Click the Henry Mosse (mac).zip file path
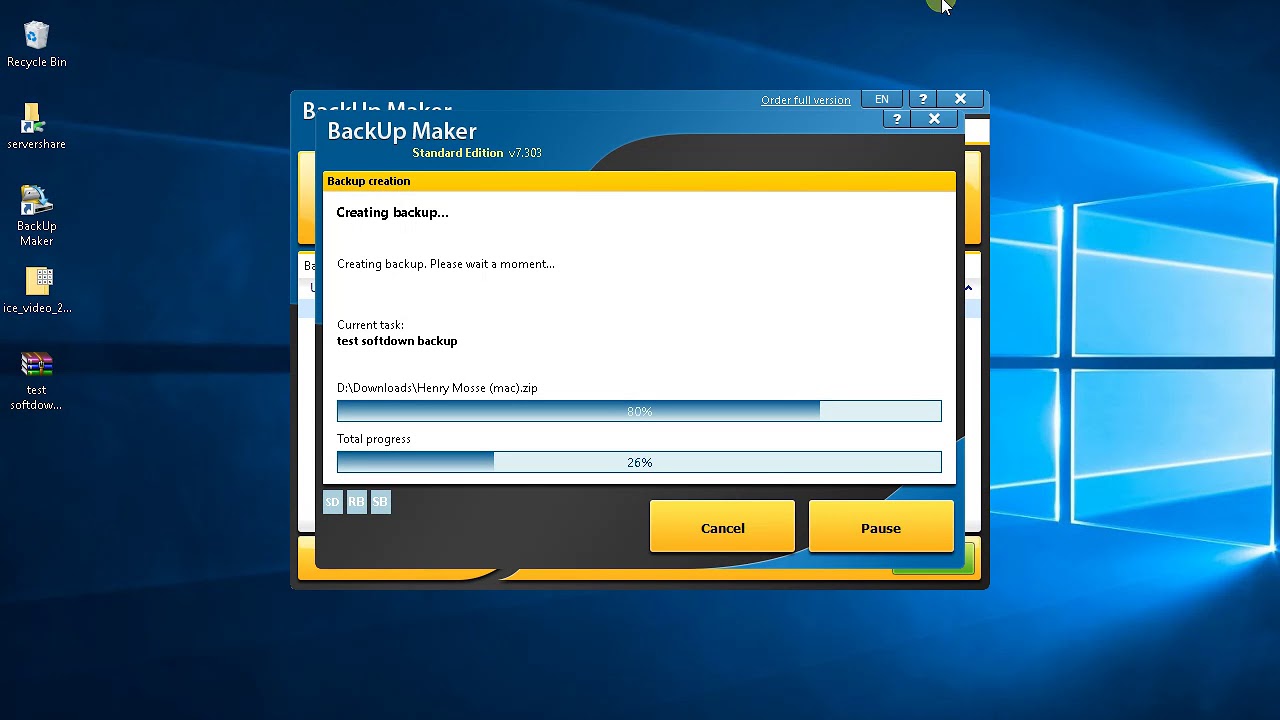This screenshot has width=1280, height=720. [437, 388]
